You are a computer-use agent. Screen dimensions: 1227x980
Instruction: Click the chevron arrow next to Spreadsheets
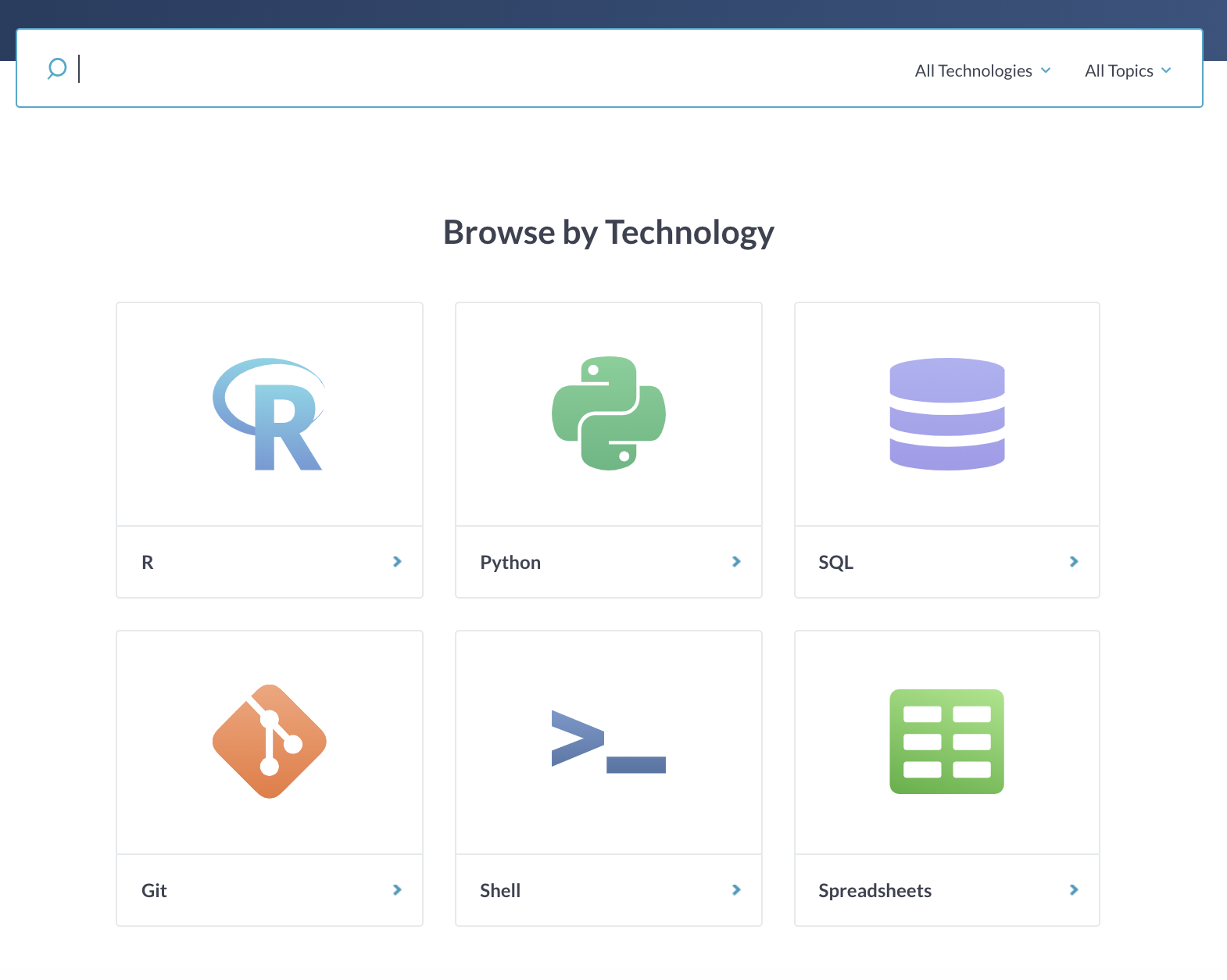pyautogui.click(x=1074, y=889)
